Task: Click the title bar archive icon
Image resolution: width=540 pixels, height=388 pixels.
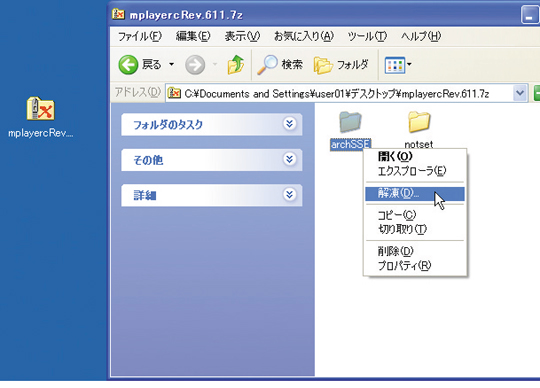Action: [118, 14]
